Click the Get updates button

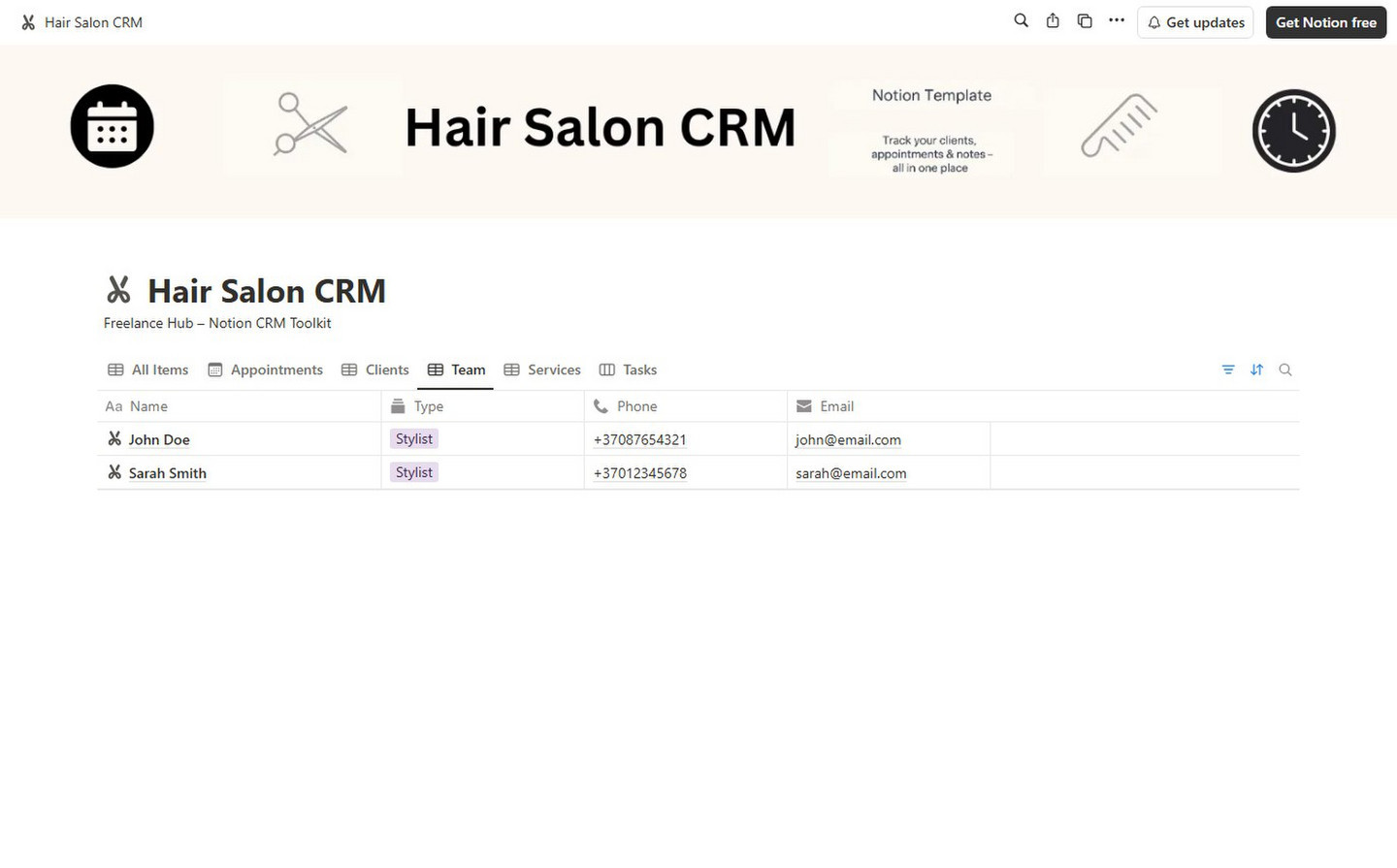click(x=1195, y=22)
